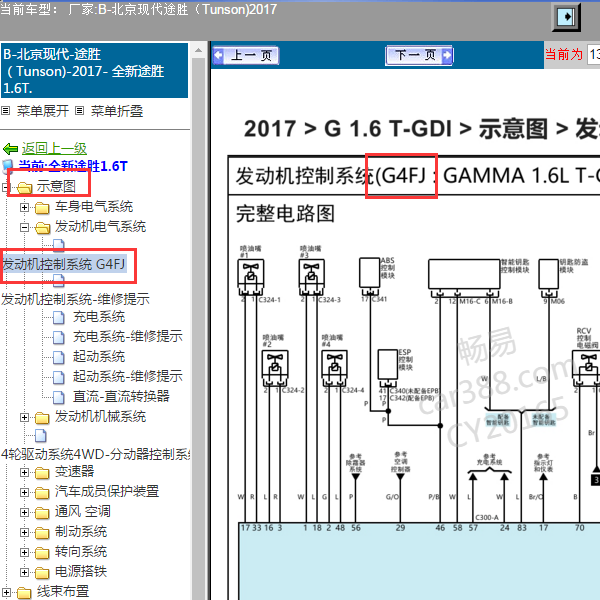The image size is (600, 600).
Task: Open 发动机控制系统-维修提示 entry
Action: [75, 299]
